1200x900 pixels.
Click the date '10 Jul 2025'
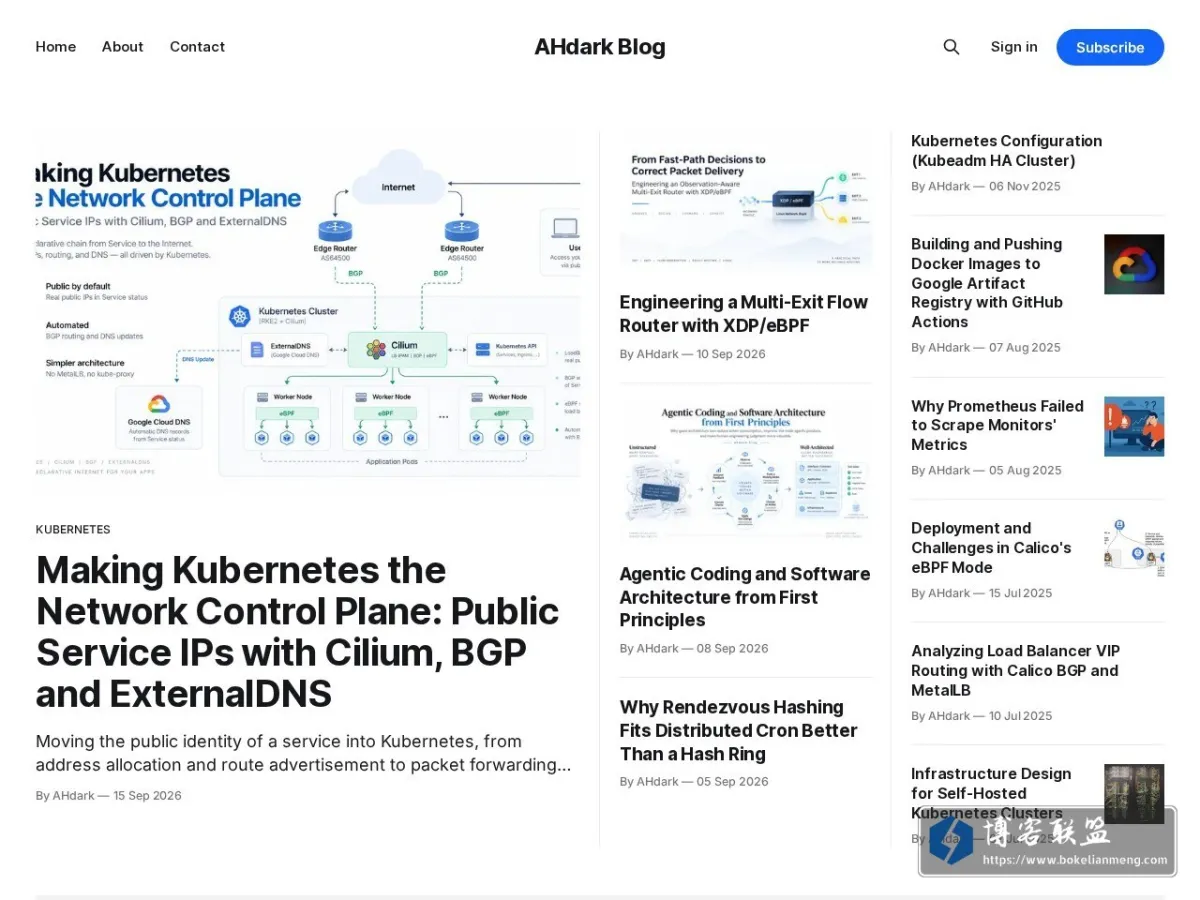coord(1021,716)
